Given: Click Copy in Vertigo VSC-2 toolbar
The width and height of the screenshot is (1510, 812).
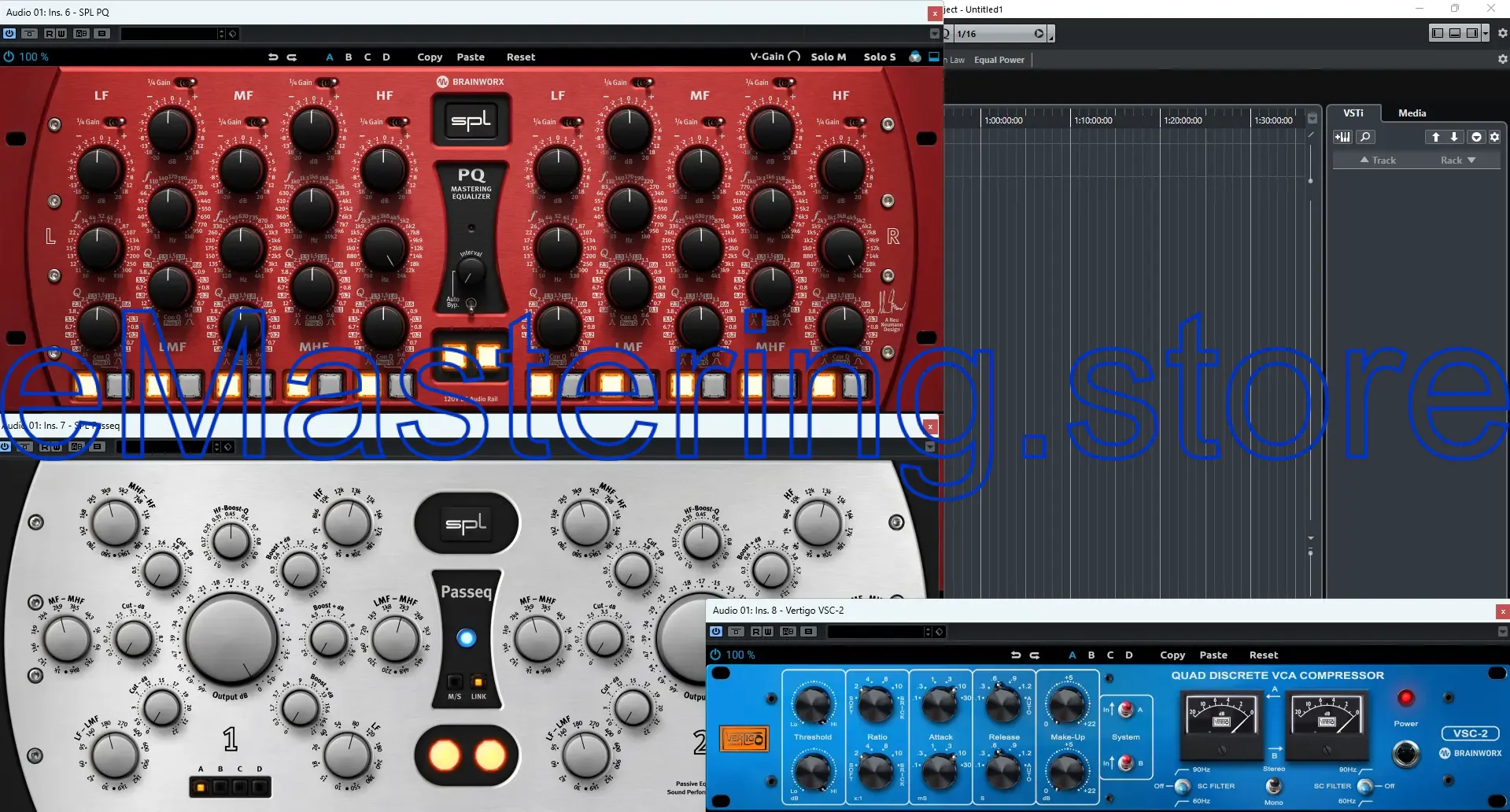Looking at the screenshot, I should point(1172,655).
